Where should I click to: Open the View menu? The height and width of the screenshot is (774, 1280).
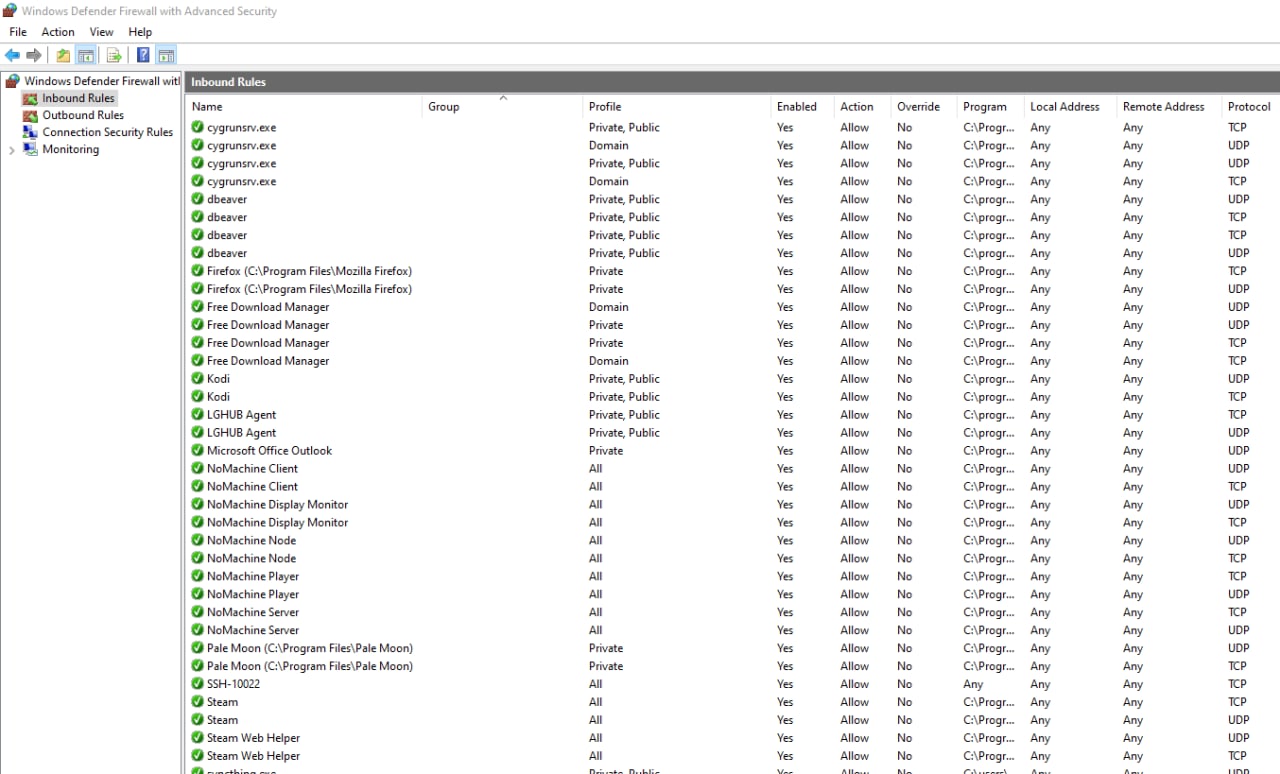[101, 32]
